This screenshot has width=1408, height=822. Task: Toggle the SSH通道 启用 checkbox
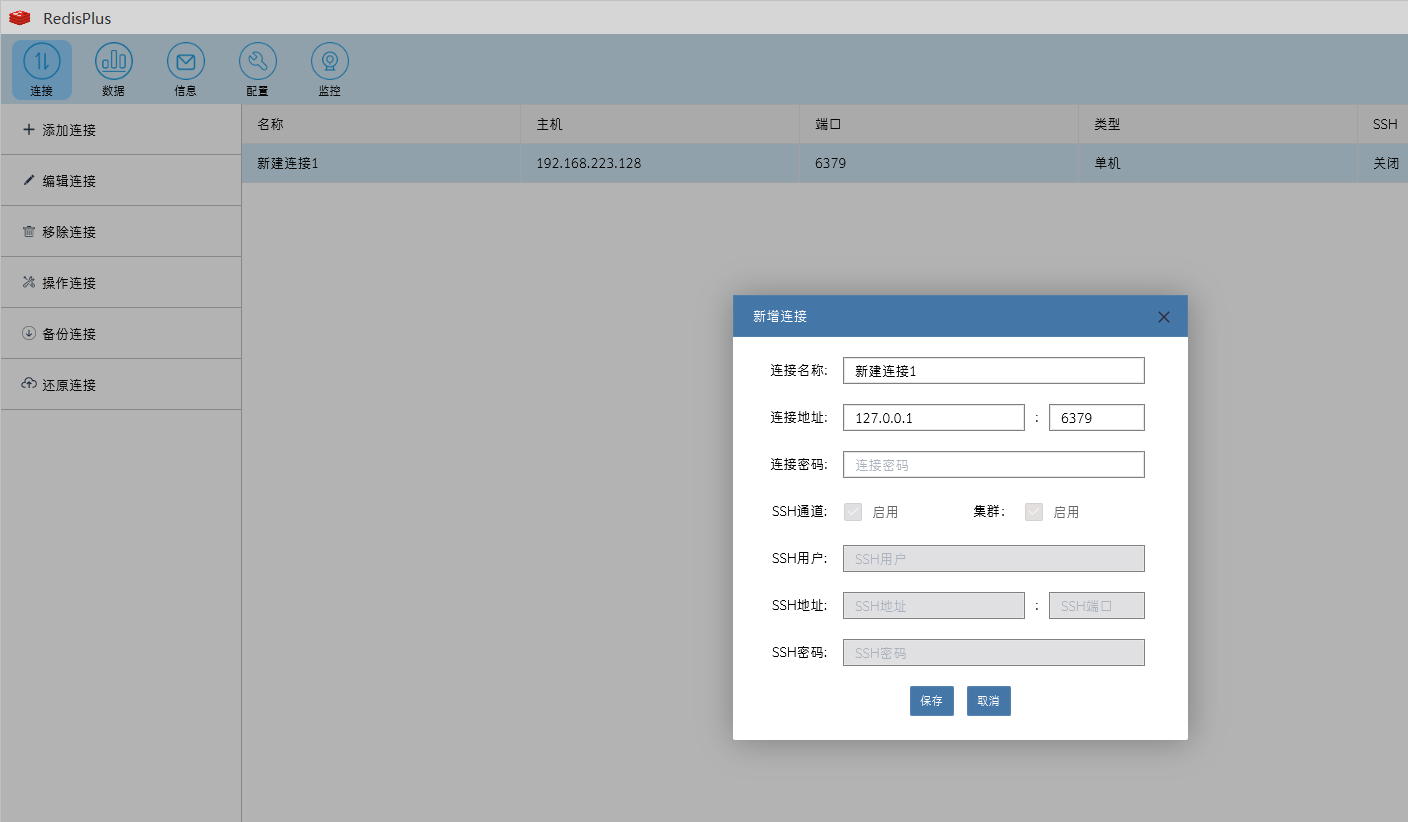[853, 512]
